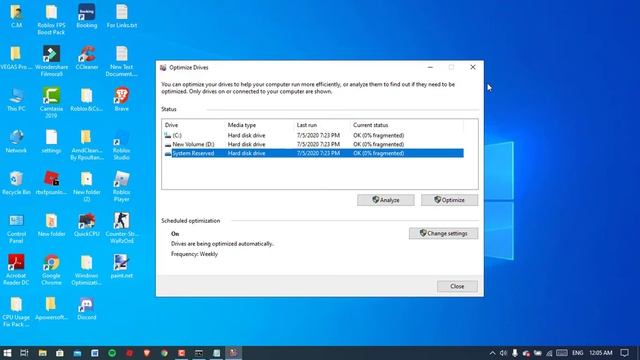Viewport: 640px width, 360px height.
Task: Open the Booking desktop shortcut
Action: coord(87,16)
